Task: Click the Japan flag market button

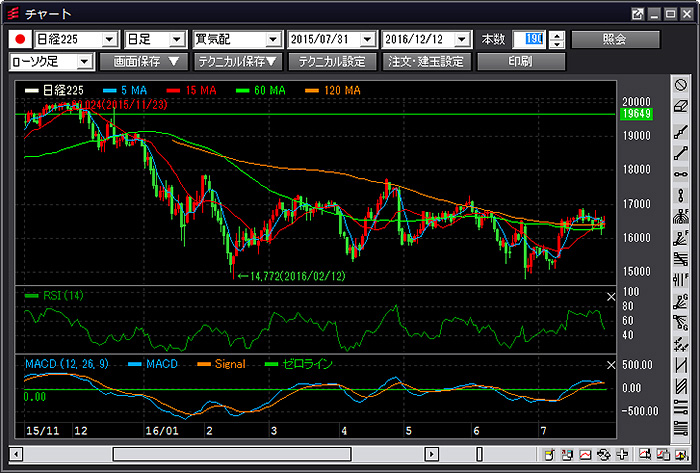Action: 20,39
